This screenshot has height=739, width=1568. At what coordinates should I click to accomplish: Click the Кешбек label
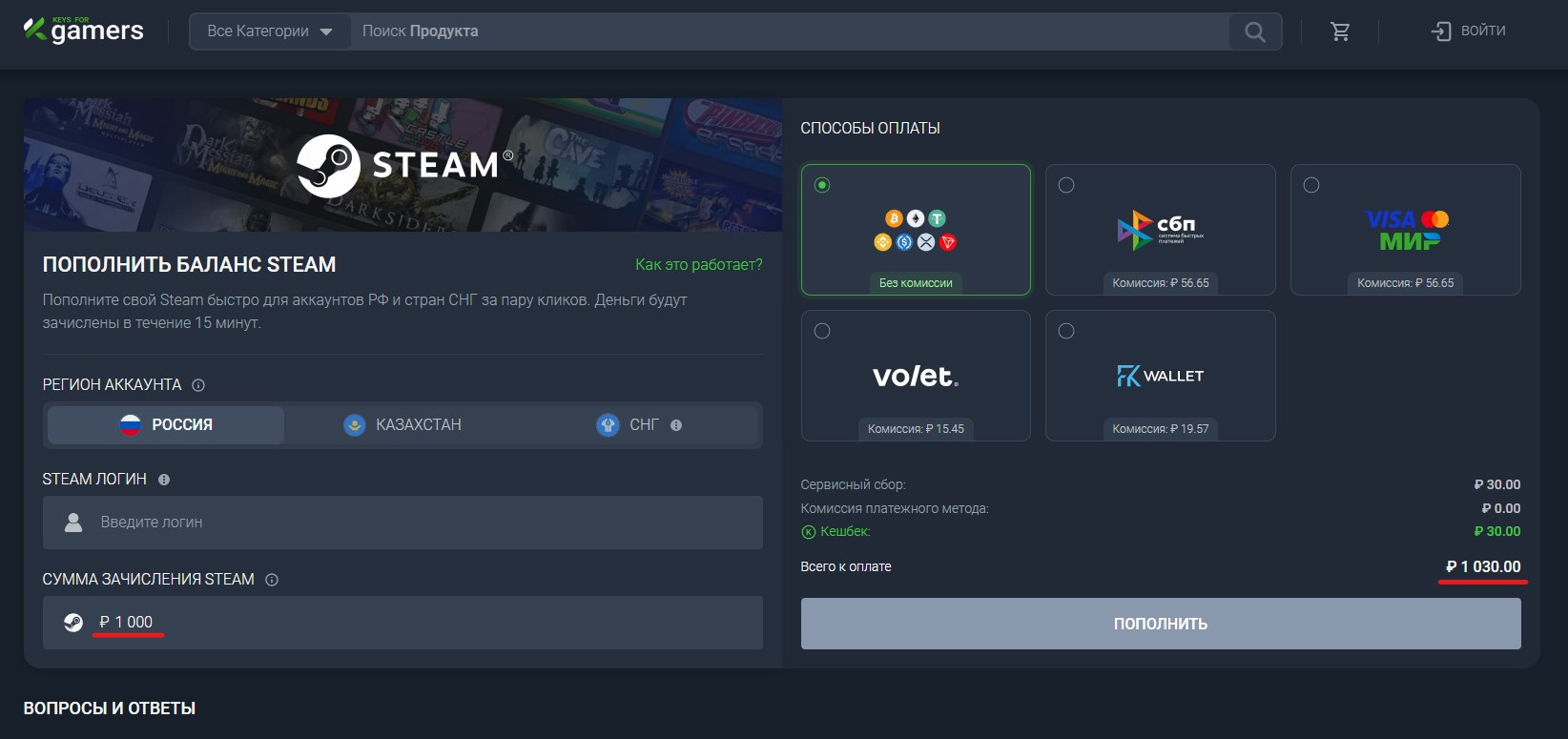[x=845, y=532]
